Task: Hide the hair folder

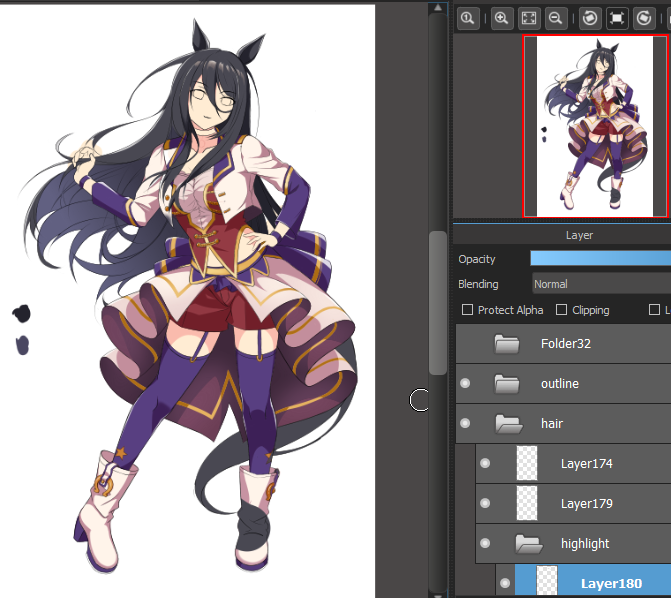Action: pyautogui.click(x=465, y=423)
